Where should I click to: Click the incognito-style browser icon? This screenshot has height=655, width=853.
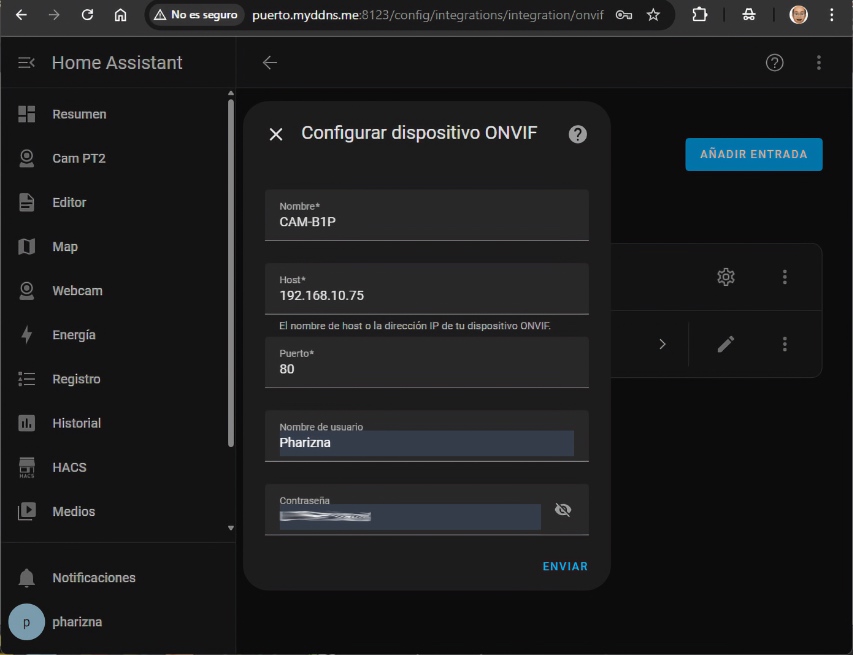pos(749,15)
